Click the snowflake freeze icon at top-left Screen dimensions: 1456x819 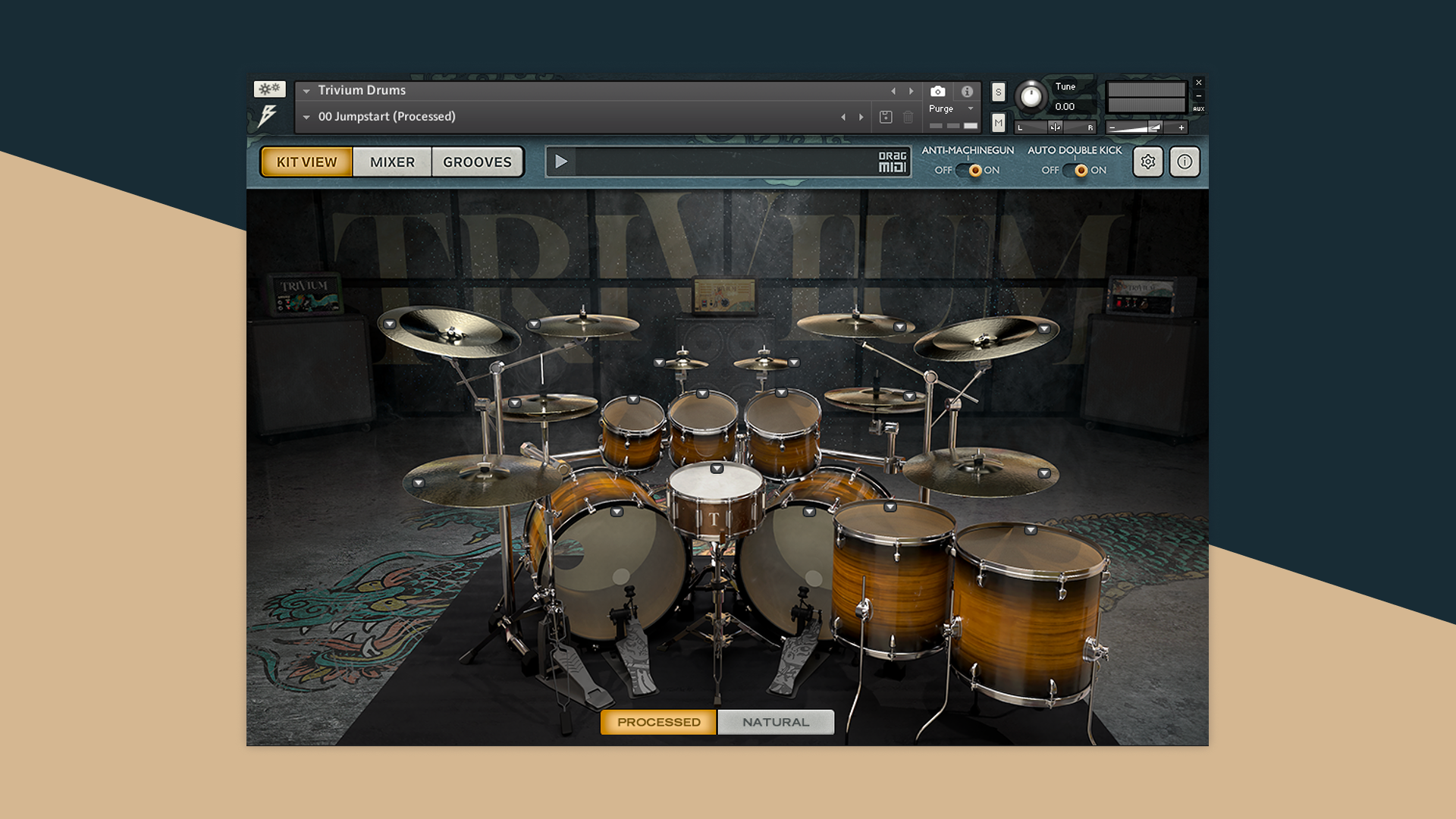click(x=269, y=89)
